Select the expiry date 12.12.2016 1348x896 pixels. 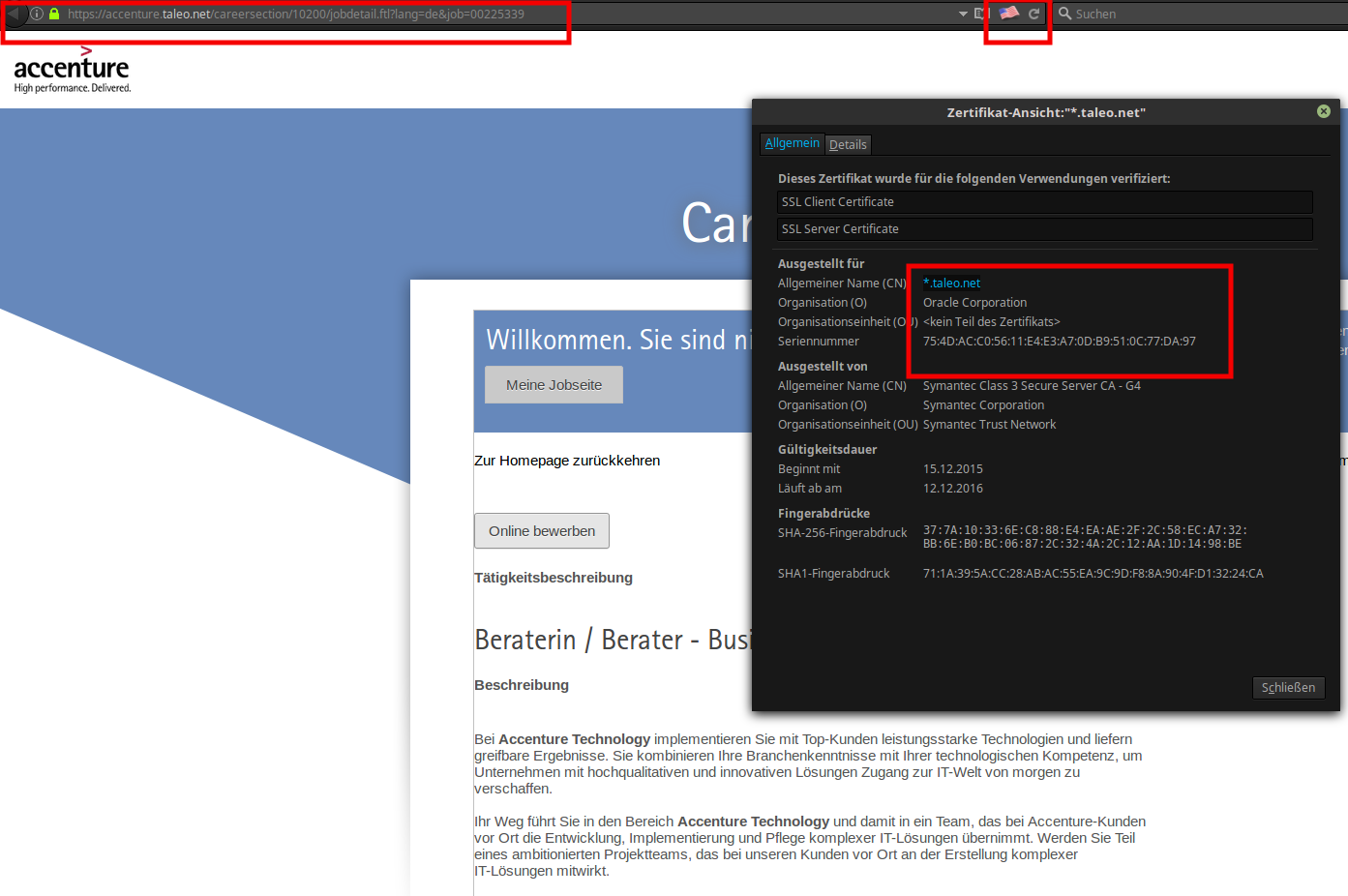tap(953, 489)
